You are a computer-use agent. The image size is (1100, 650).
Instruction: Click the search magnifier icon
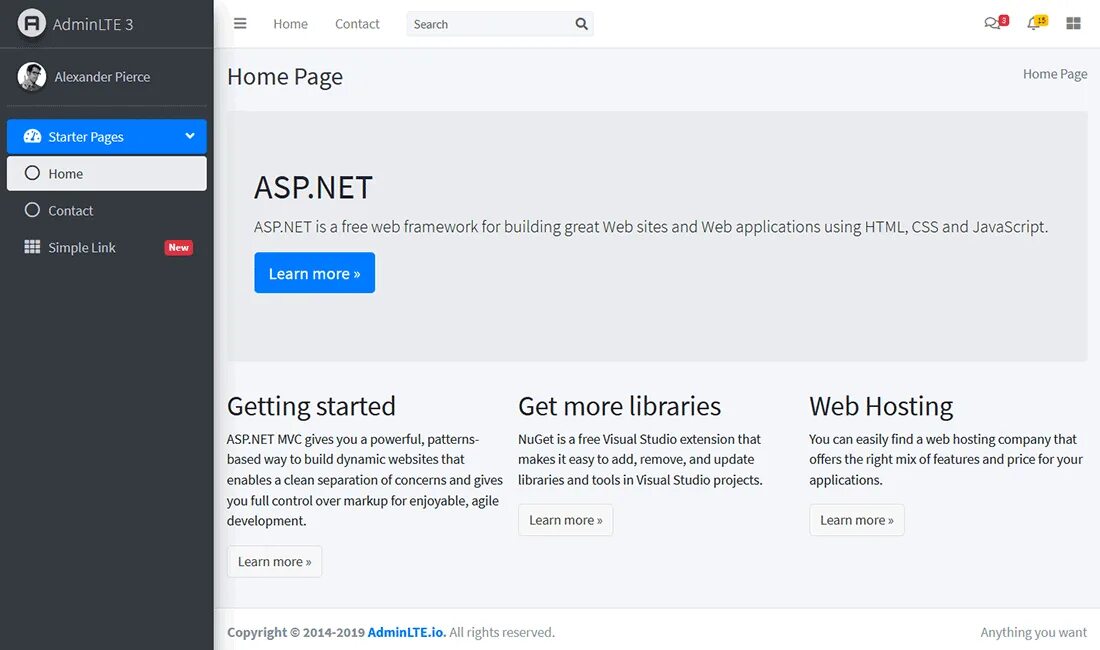point(582,24)
